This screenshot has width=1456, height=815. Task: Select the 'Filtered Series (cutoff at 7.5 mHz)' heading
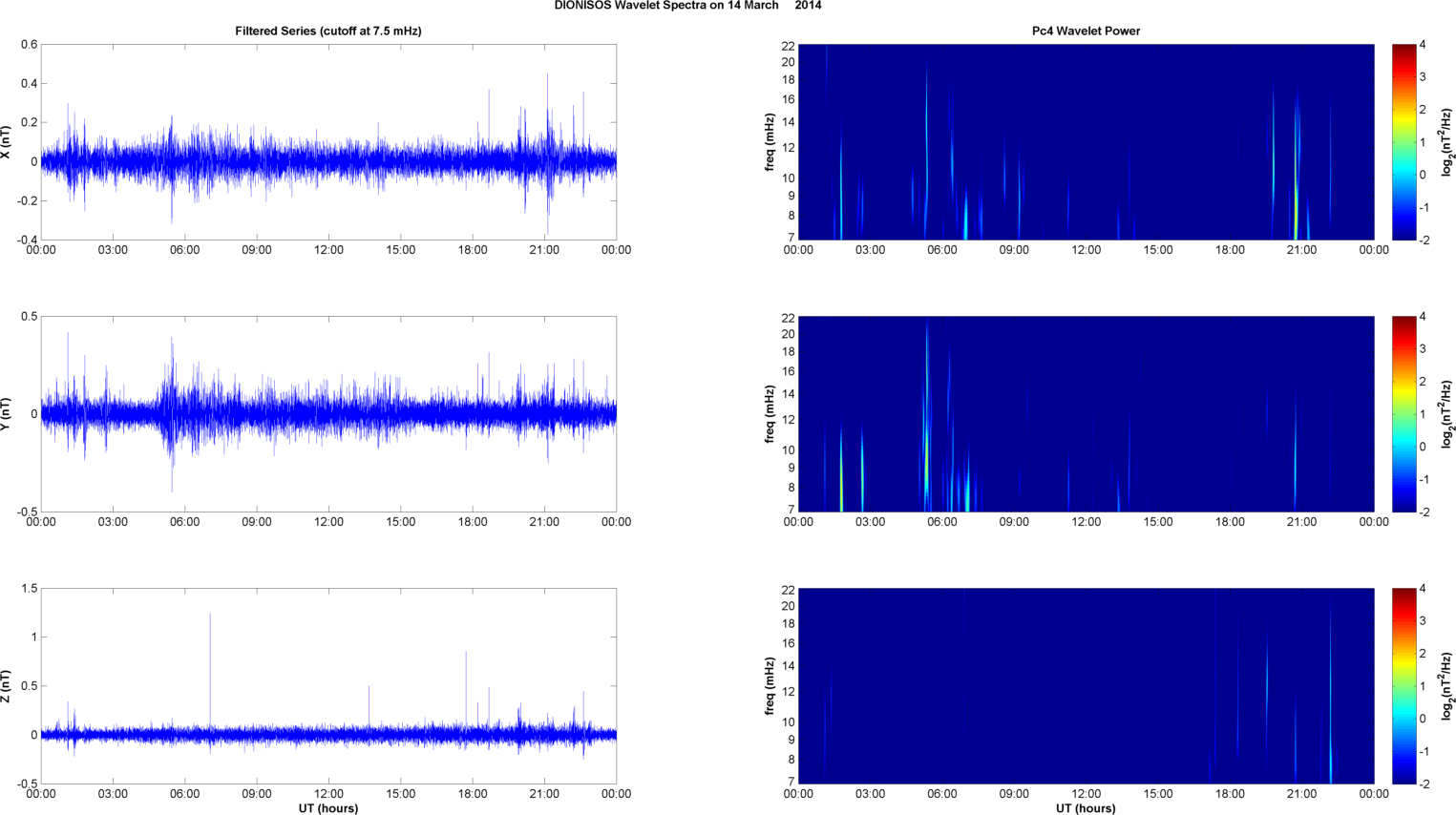pyautogui.click(x=328, y=31)
